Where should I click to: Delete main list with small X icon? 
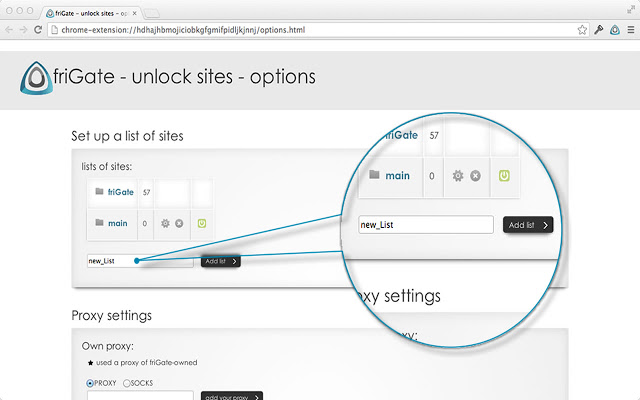click(179, 223)
